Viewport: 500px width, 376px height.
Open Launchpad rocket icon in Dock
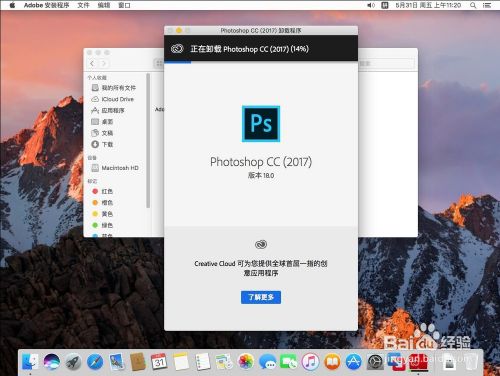(73, 362)
